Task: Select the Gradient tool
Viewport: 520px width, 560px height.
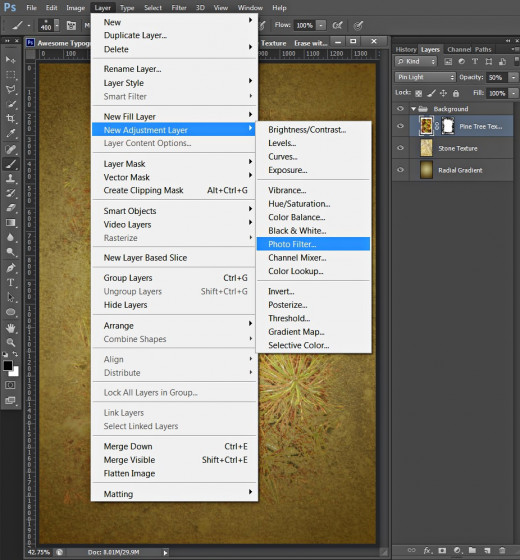Action: pyautogui.click(x=11, y=222)
